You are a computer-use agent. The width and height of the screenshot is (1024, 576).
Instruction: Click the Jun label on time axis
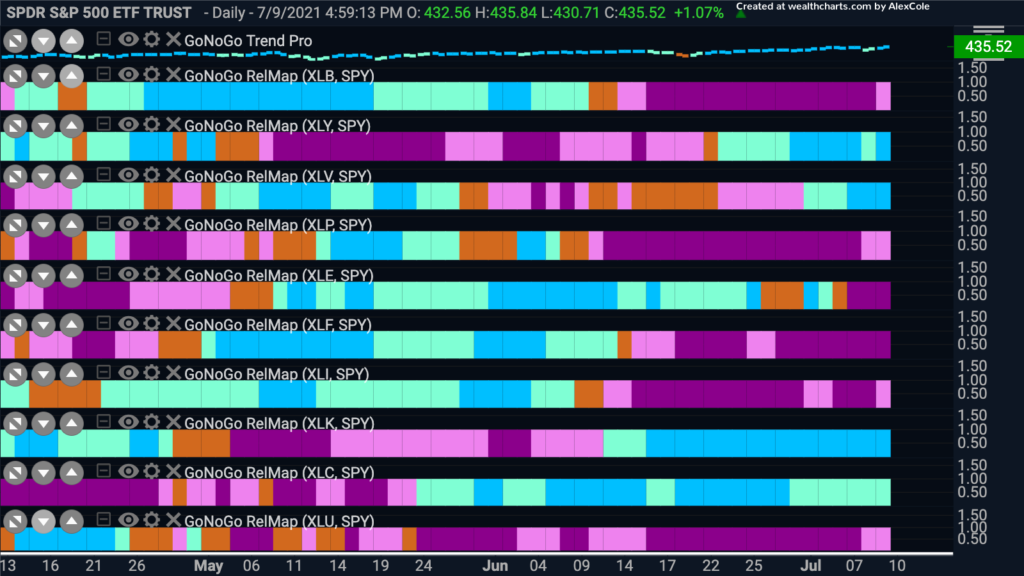(x=495, y=566)
